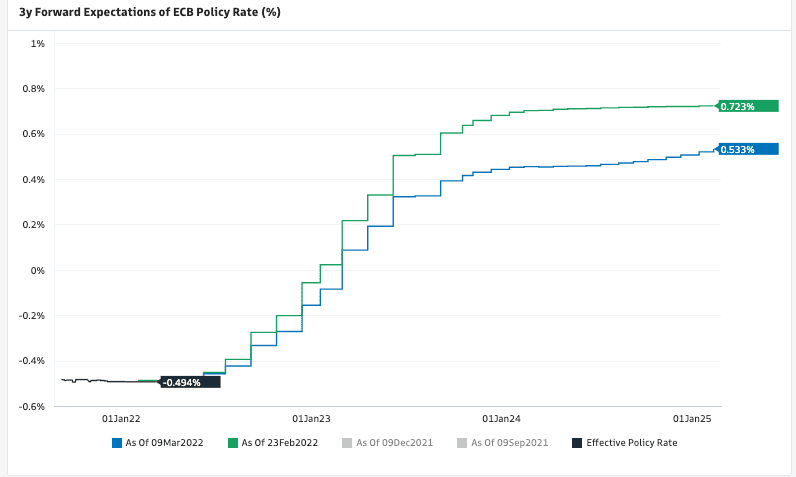The image size is (796, 477).
Task: Click the green swatch for As Of 23Feb2022
Action: point(233,442)
